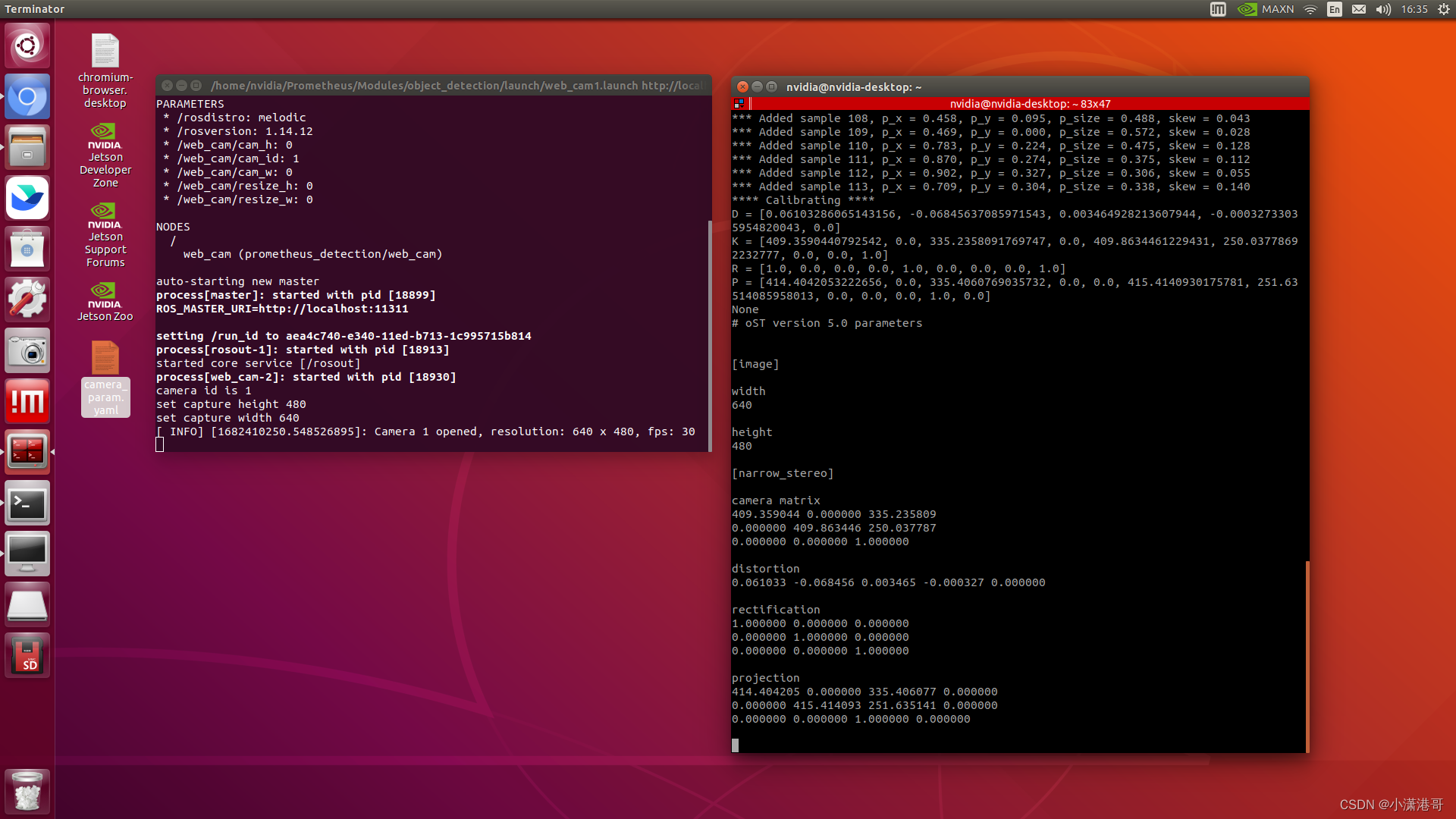Open the Trash in the dock
1456x819 pixels.
tap(27, 791)
